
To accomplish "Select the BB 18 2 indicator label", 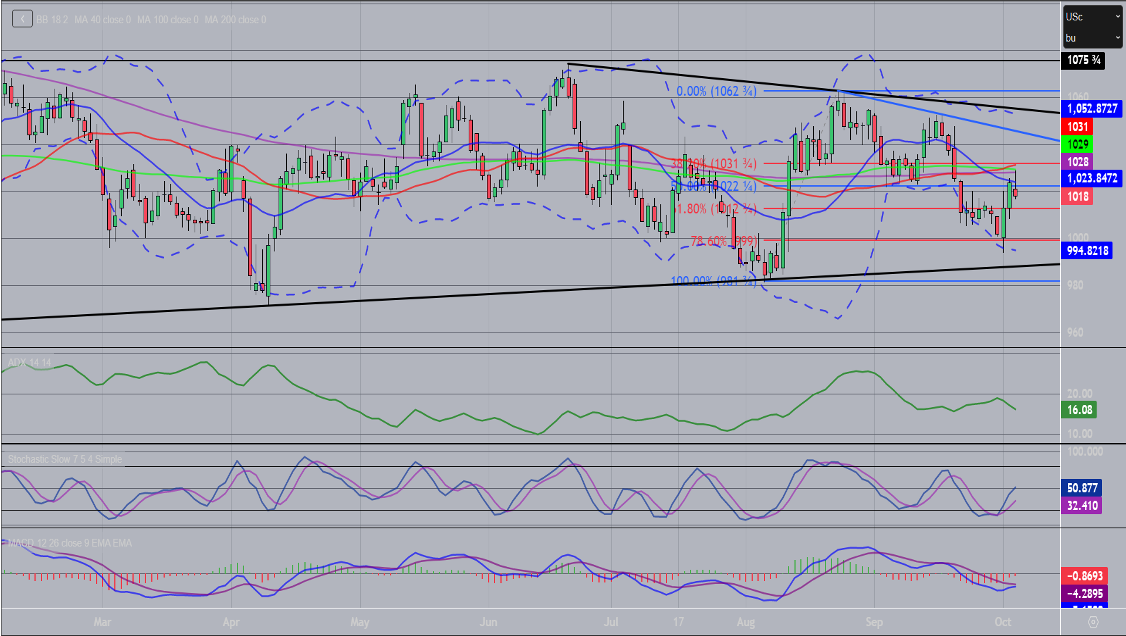I will 54,19.
